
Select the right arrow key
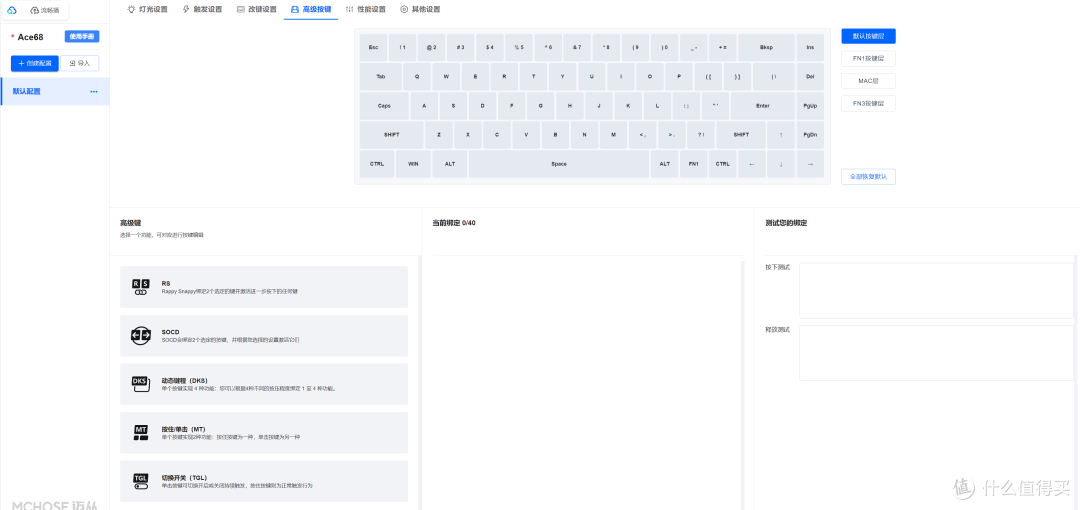(x=810, y=164)
